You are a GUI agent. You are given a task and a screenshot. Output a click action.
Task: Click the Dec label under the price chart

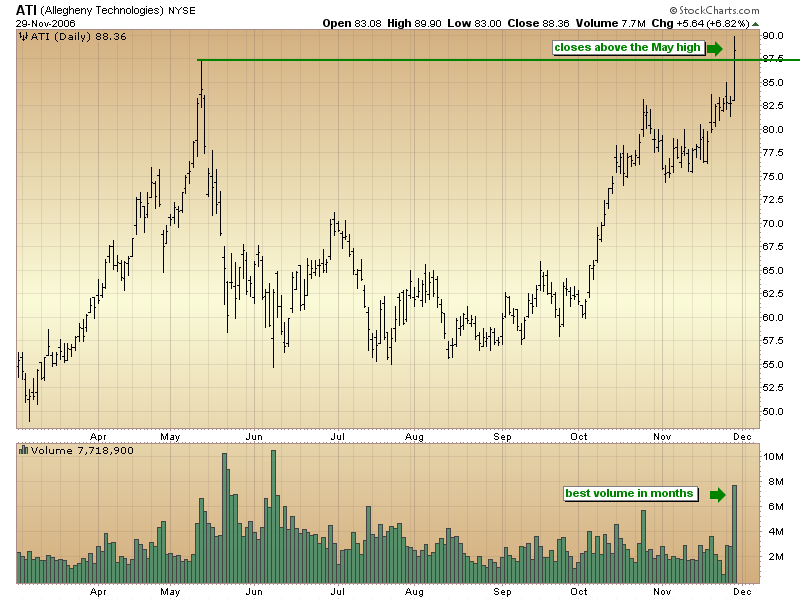[742, 437]
